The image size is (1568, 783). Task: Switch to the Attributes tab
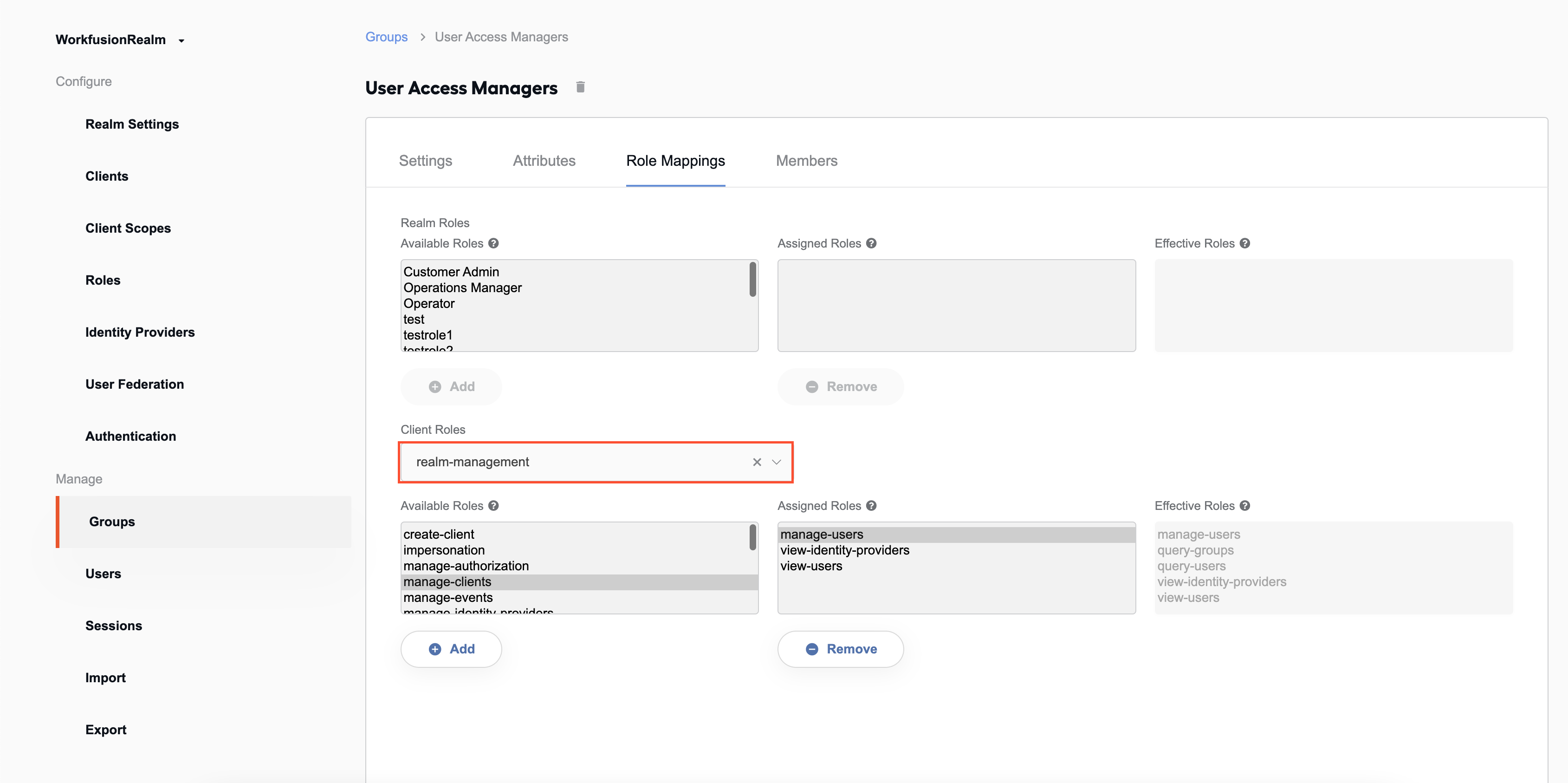pyautogui.click(x=544, y=161)
